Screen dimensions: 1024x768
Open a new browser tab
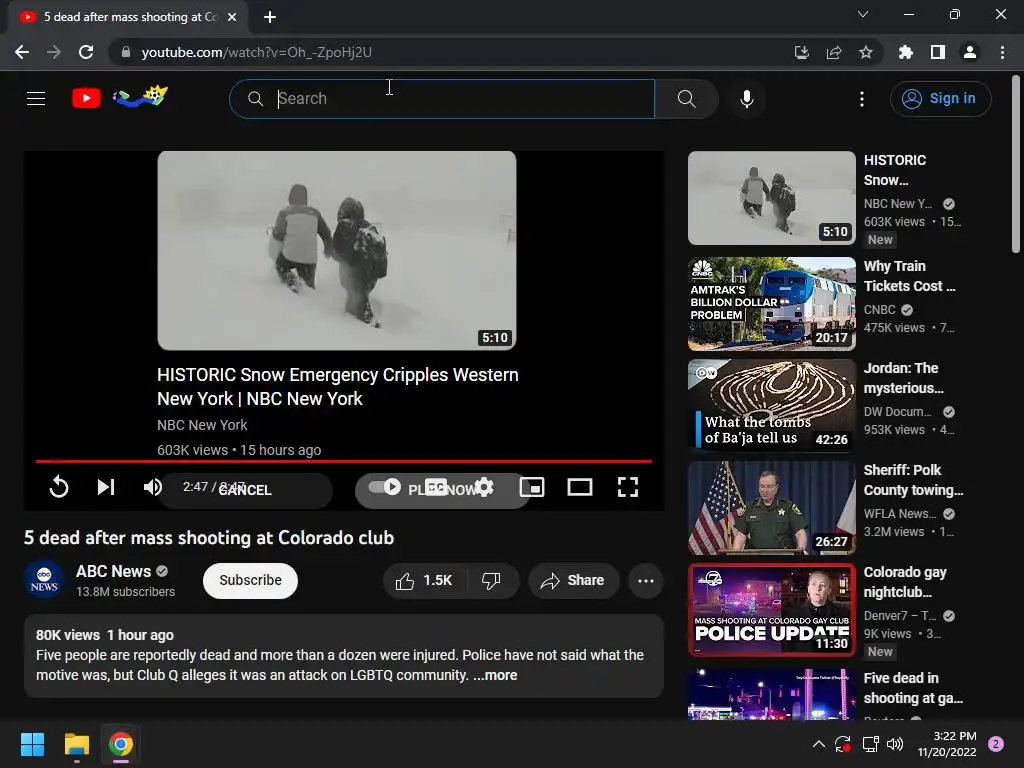pos(270,17)
